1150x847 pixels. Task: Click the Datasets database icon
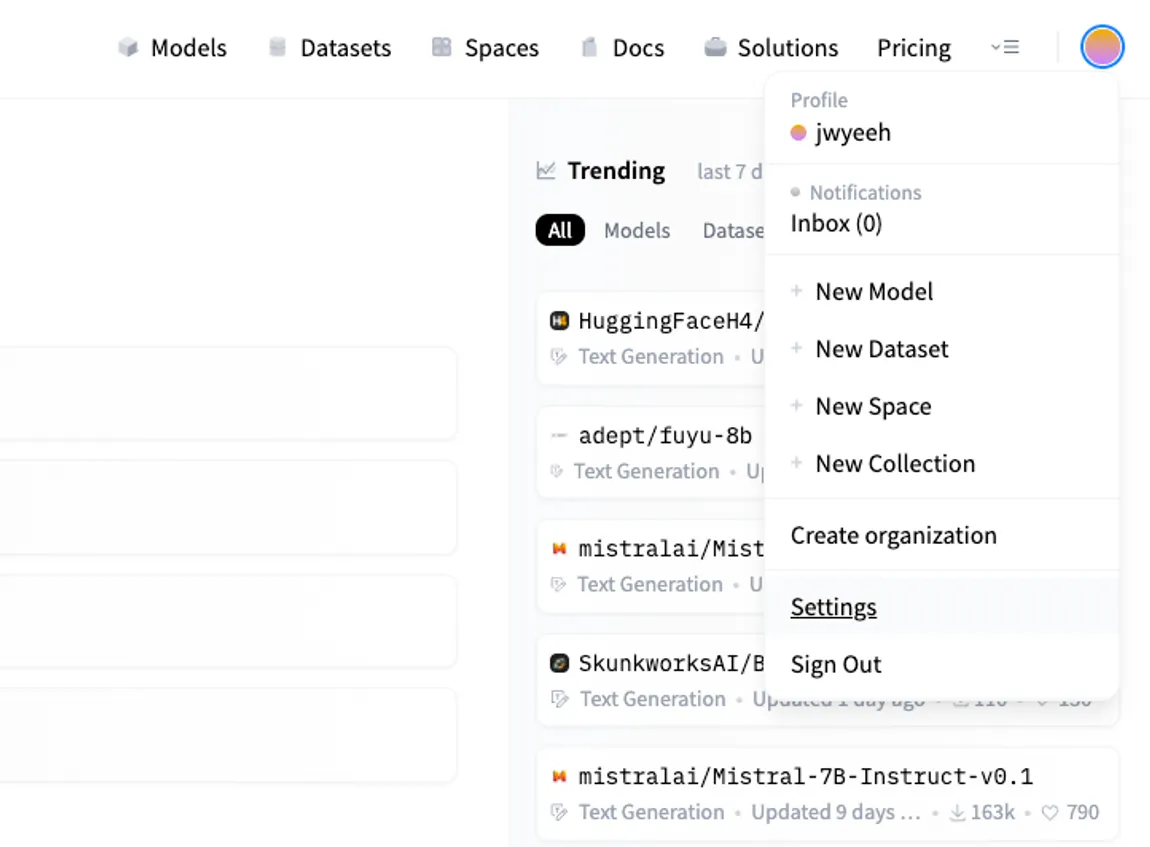(x=278, y=47)
